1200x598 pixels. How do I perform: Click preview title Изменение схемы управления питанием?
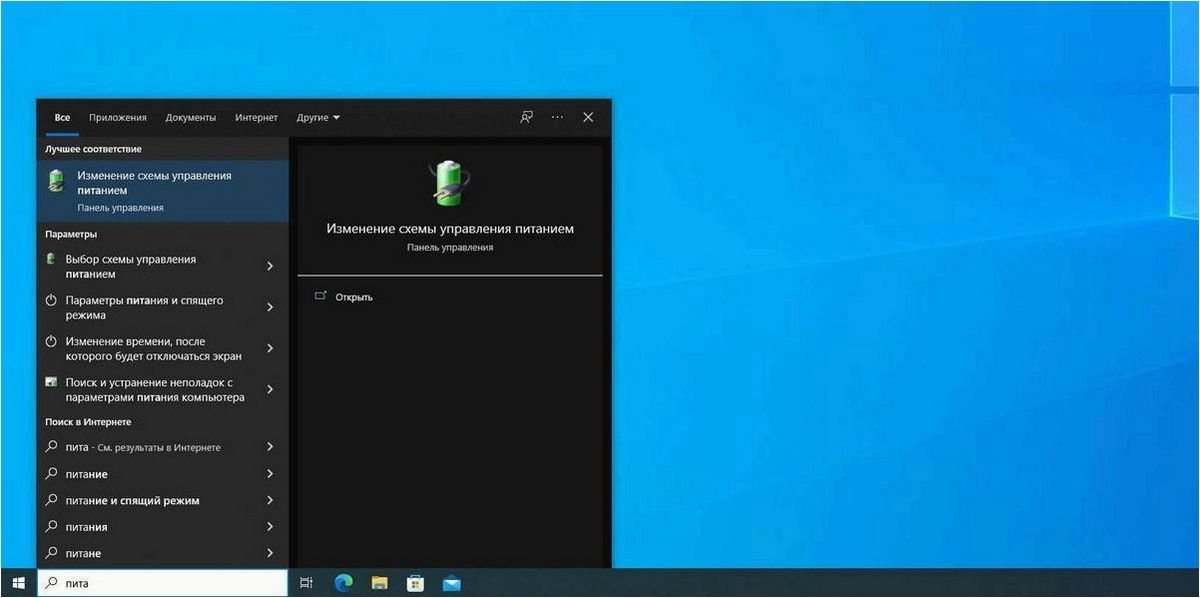(450, 228)
